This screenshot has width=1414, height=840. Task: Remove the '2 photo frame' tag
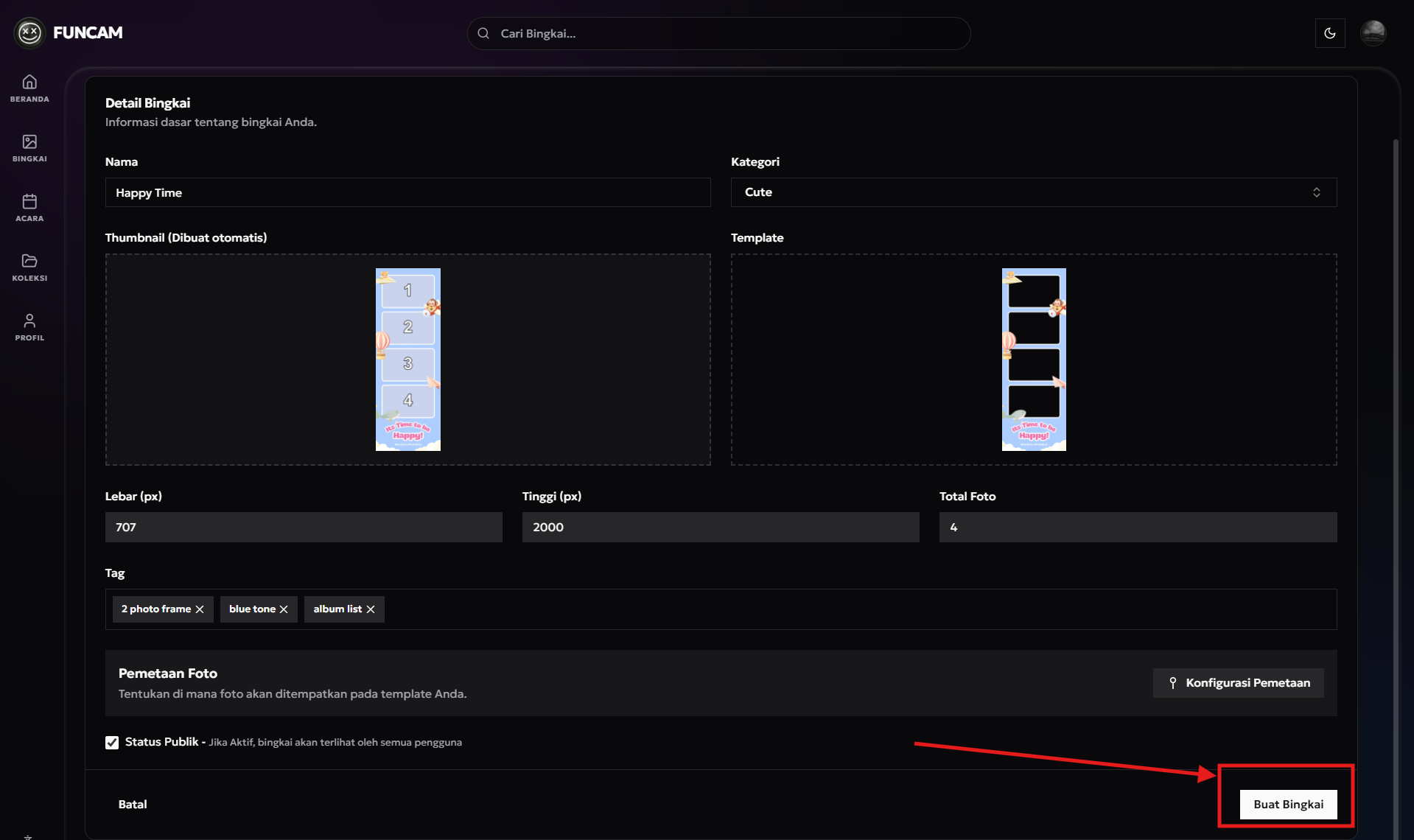point(200,609)
